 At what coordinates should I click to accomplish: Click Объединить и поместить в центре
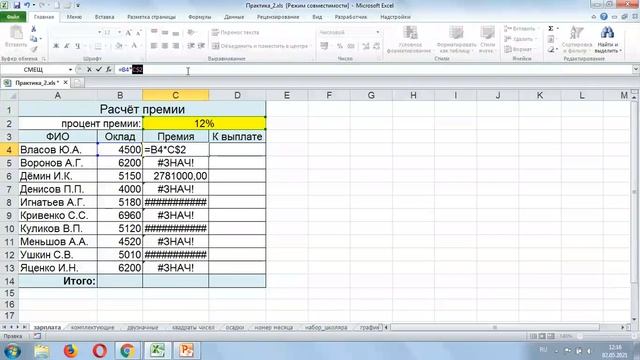coord(260,46)
